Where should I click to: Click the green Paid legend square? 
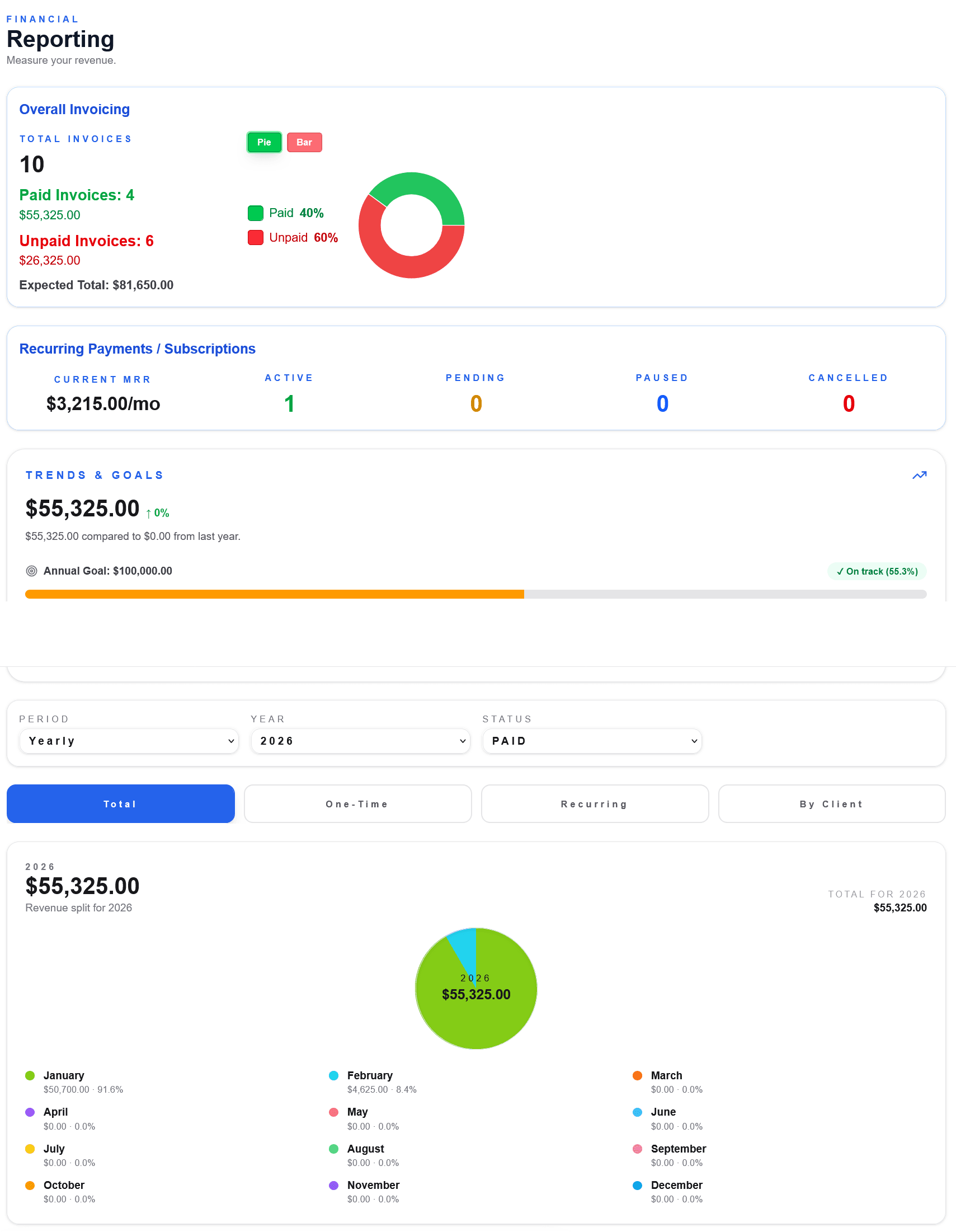tap(256, 213)
